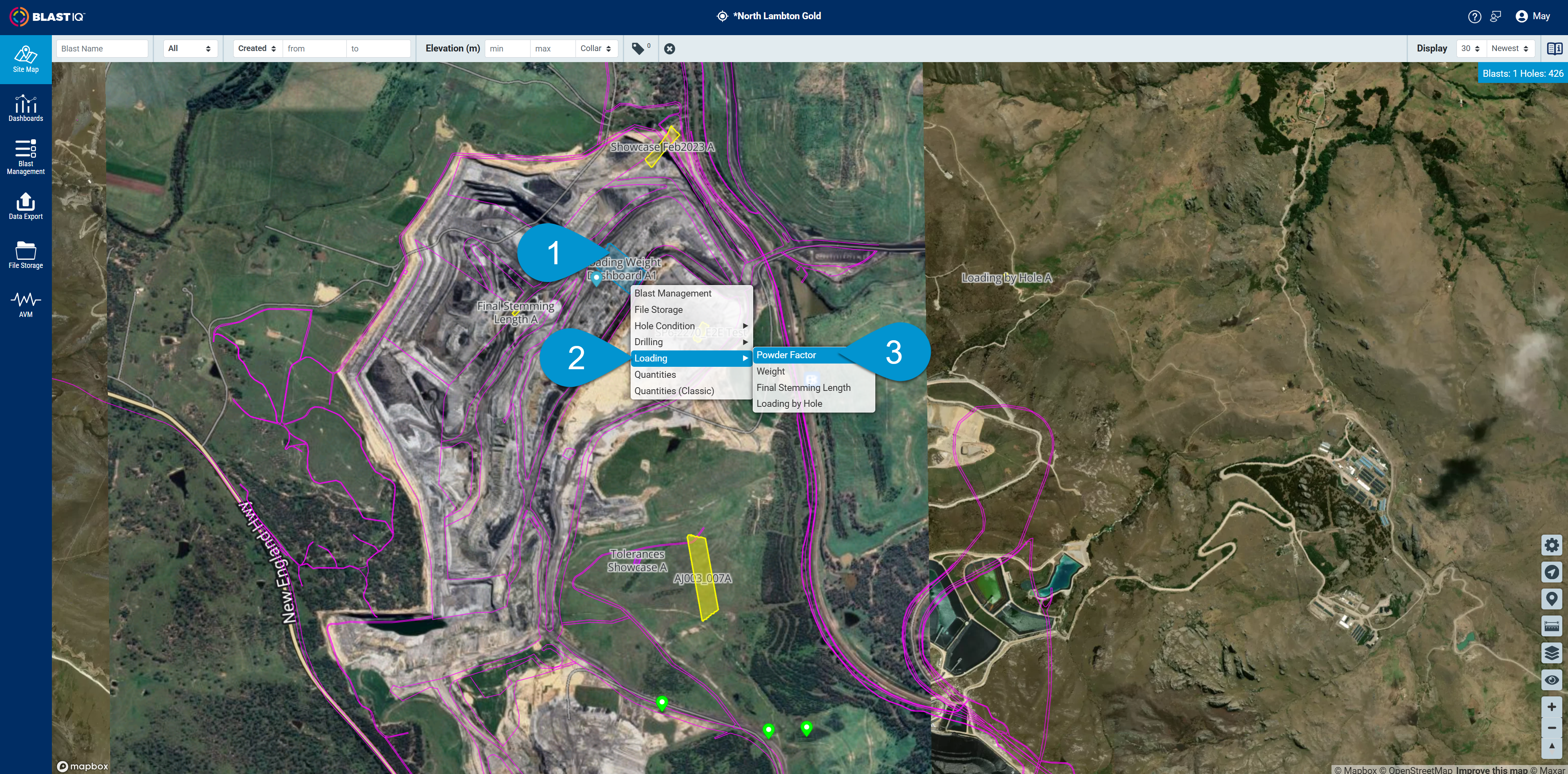Toggle visibility with the eye icon
The height and width of the screenshot is (774, 1568).
(1552, 680)
